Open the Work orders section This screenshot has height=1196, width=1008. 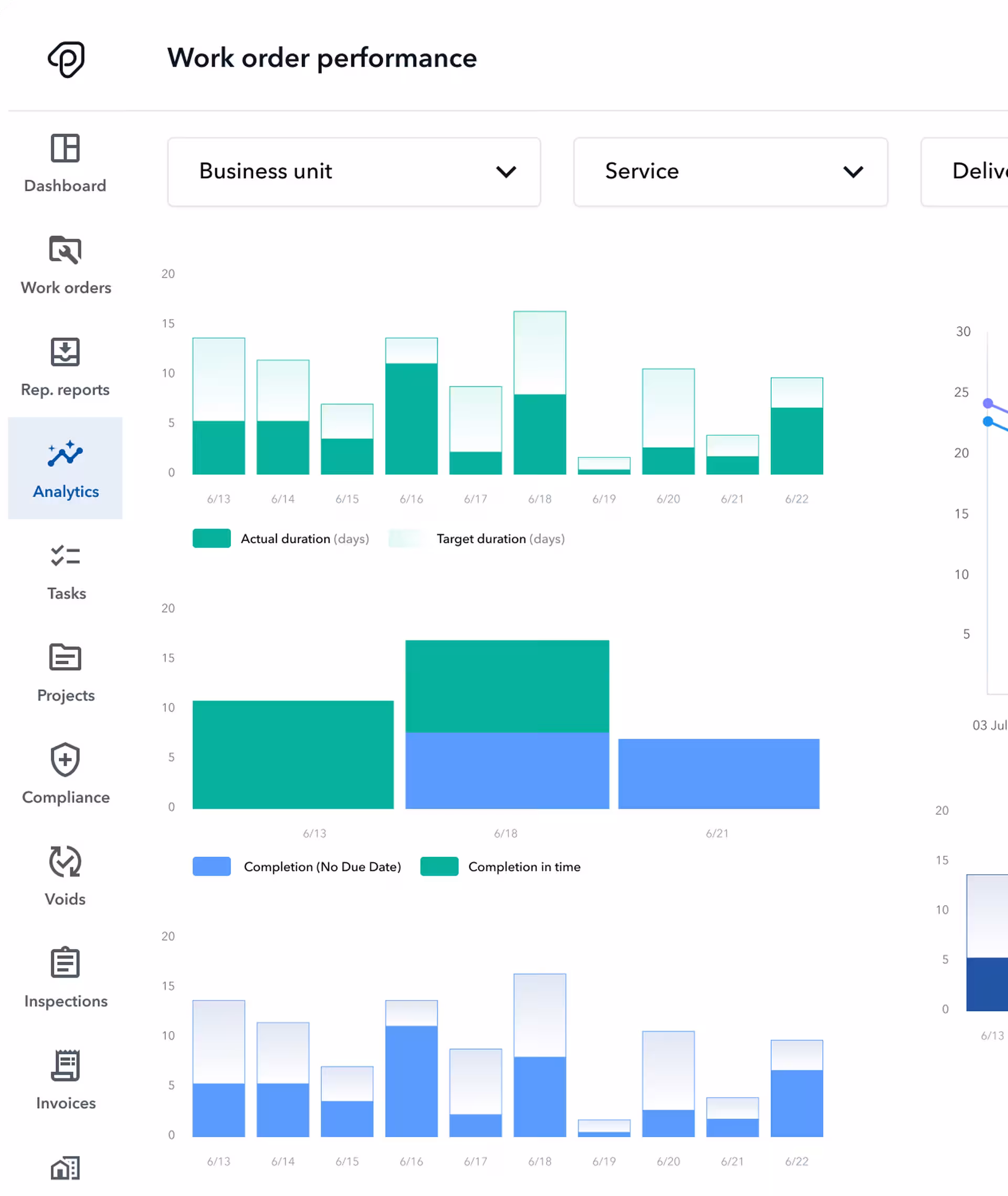[65, 266]
